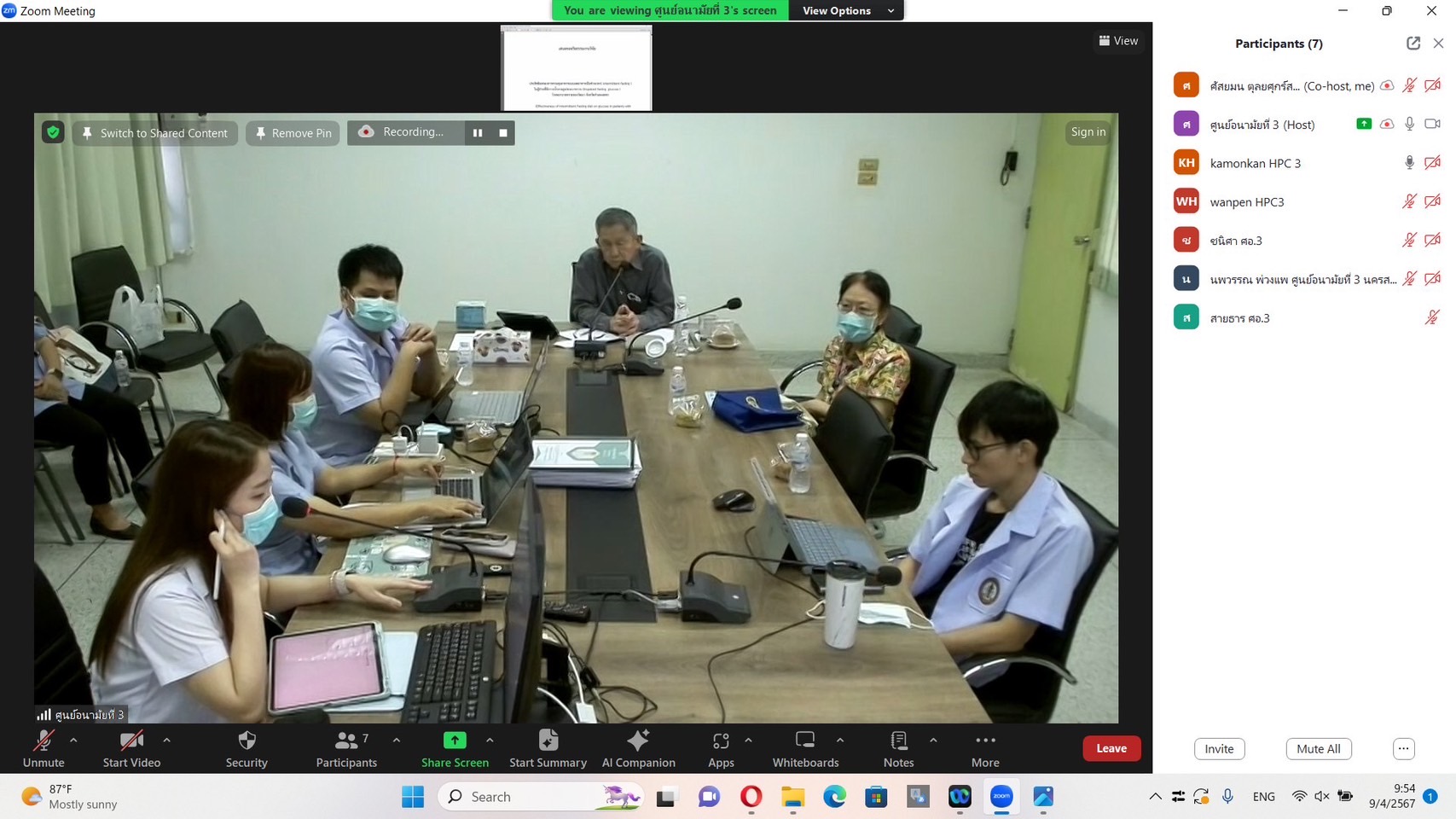Start Video from the meeting toolbar
This screenshot has height=819, width=1456.
point(131,748)
